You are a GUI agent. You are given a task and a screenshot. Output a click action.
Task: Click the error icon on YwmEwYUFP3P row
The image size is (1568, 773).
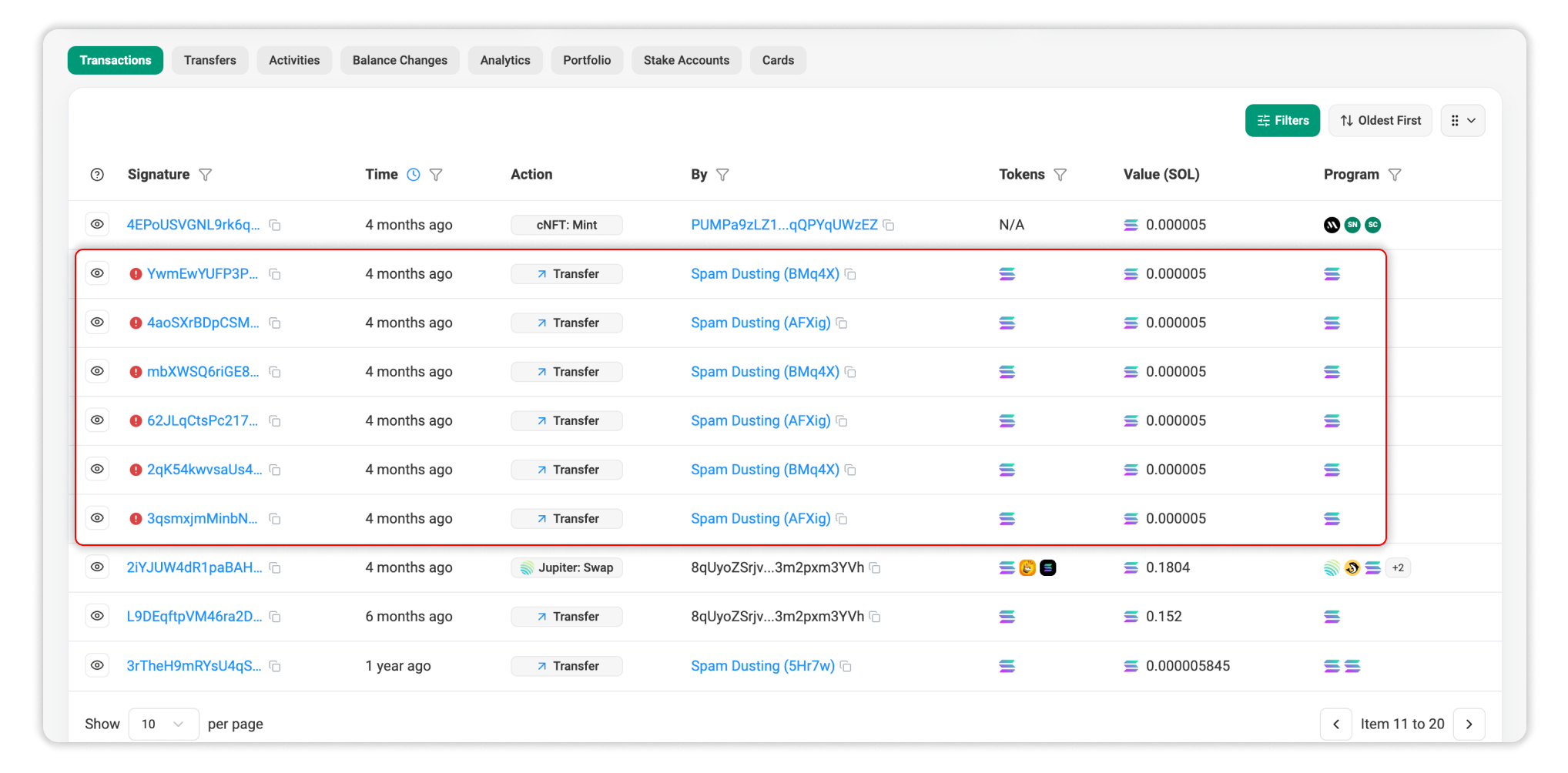pyautogui.click(x=136, y=274)
